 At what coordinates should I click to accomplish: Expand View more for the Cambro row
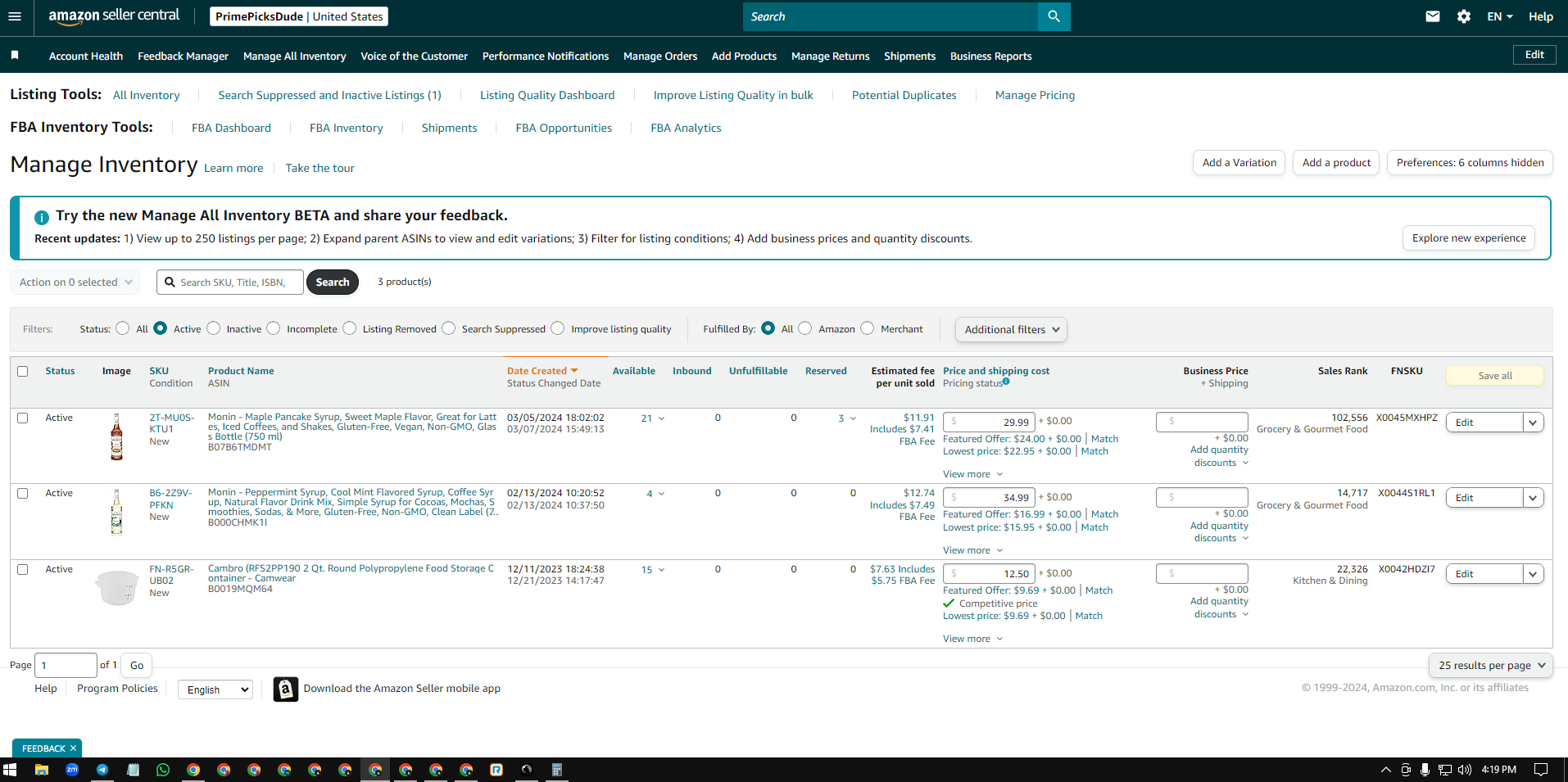click(972, 639)
